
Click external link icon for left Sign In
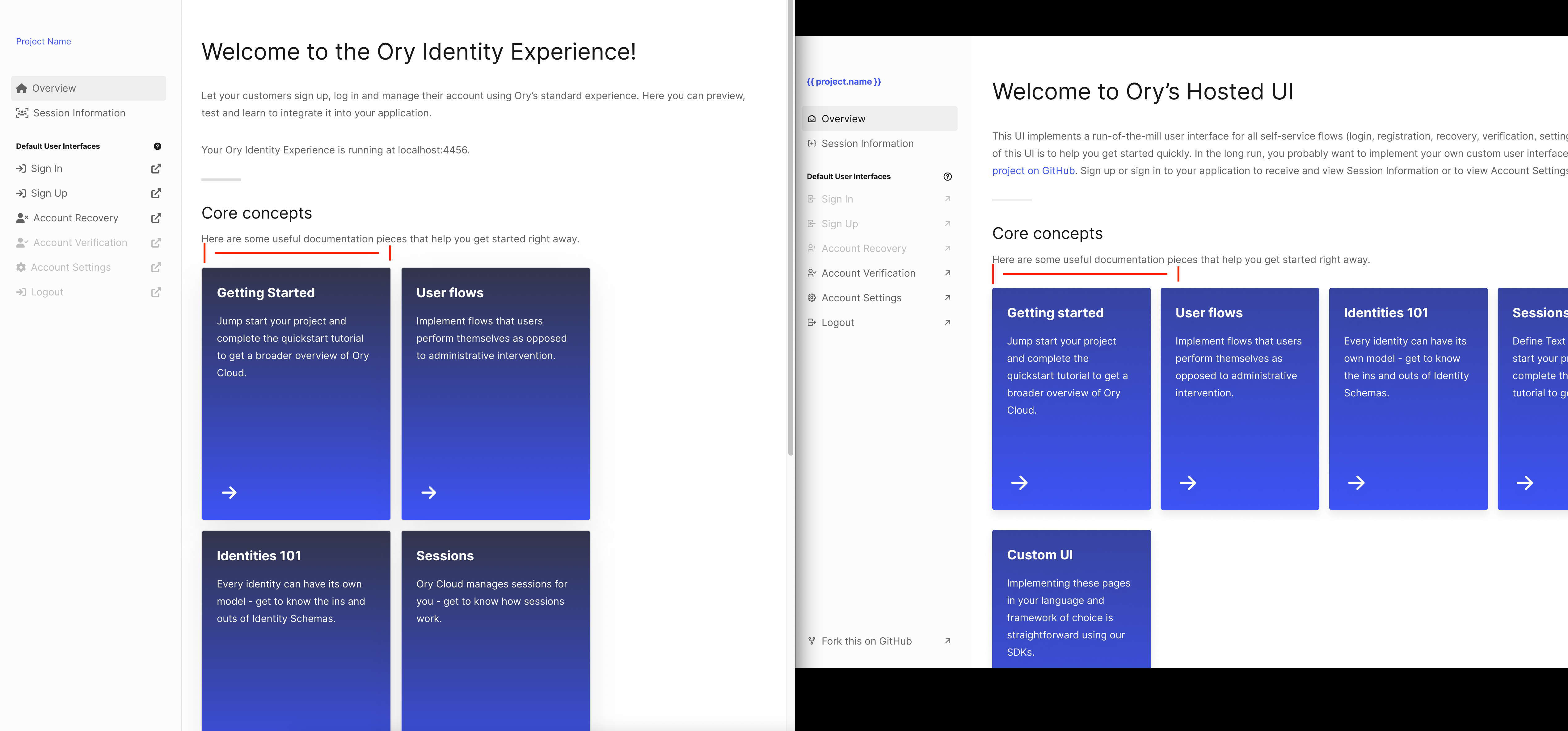pos(156,169)
